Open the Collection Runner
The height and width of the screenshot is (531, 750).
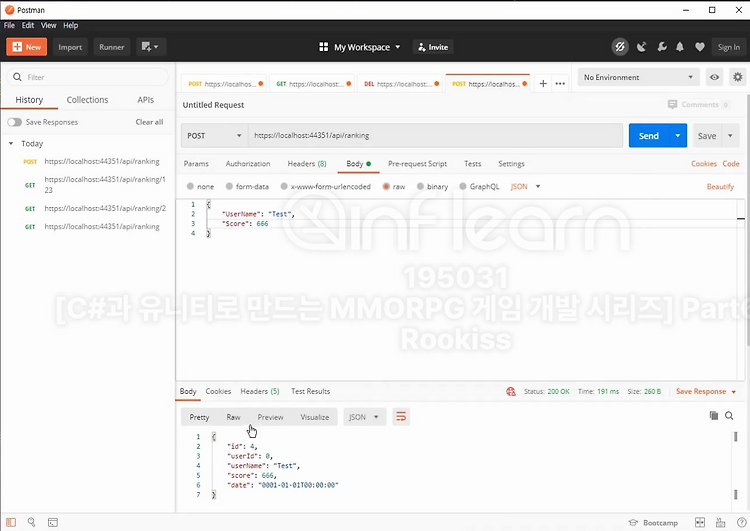[111, 47]
